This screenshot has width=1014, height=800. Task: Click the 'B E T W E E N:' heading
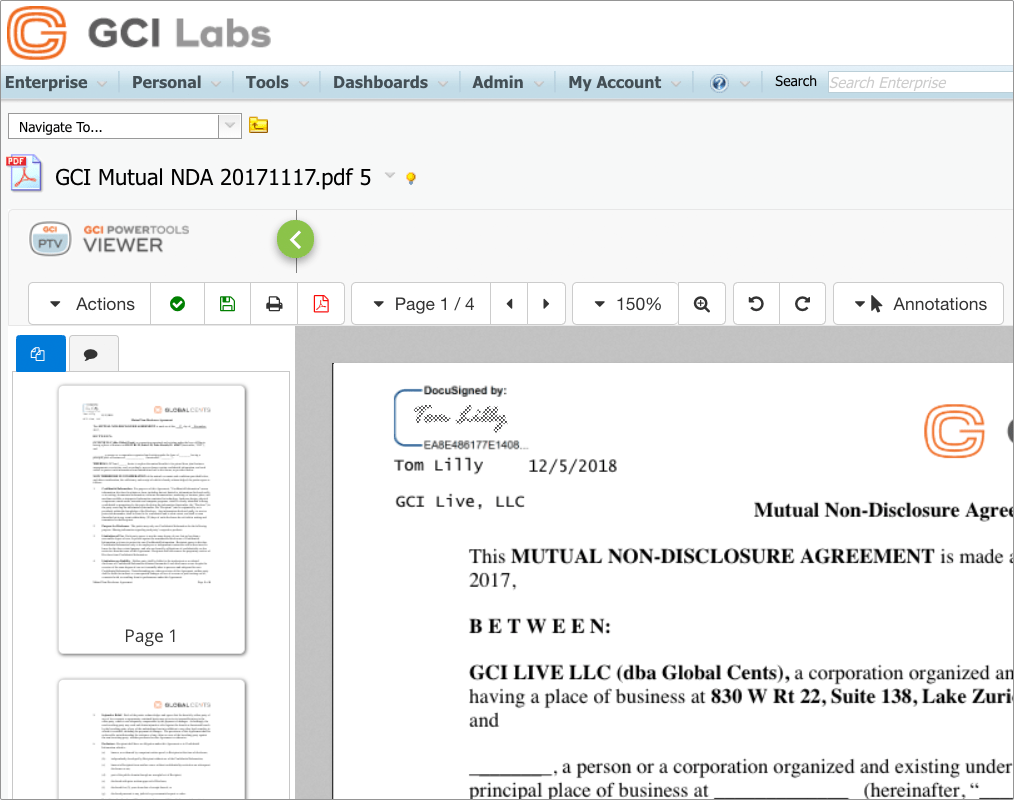(539, 627)
